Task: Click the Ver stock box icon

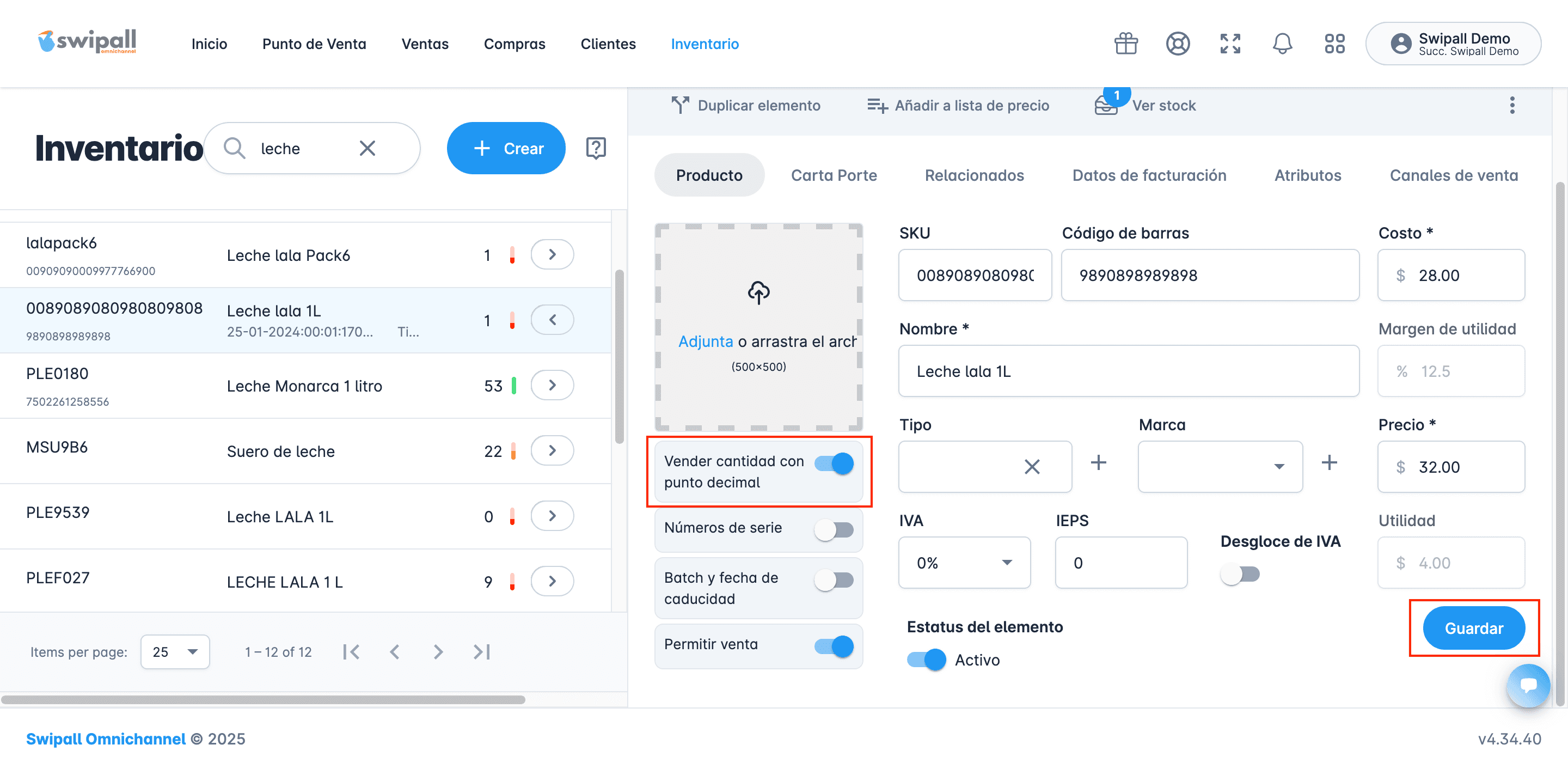Action: pyautogui.click(x=1105, y=106)
